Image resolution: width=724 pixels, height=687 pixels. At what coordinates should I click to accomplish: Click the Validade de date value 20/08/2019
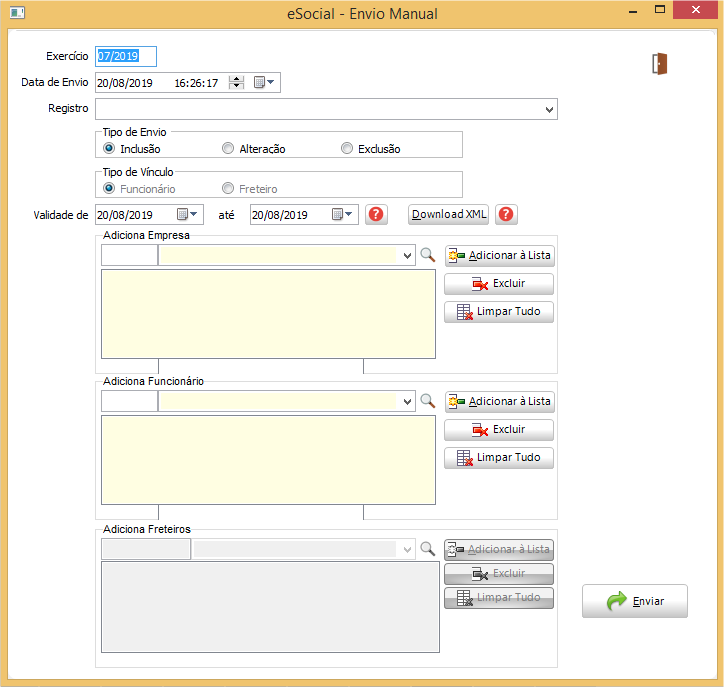point(125,215)
